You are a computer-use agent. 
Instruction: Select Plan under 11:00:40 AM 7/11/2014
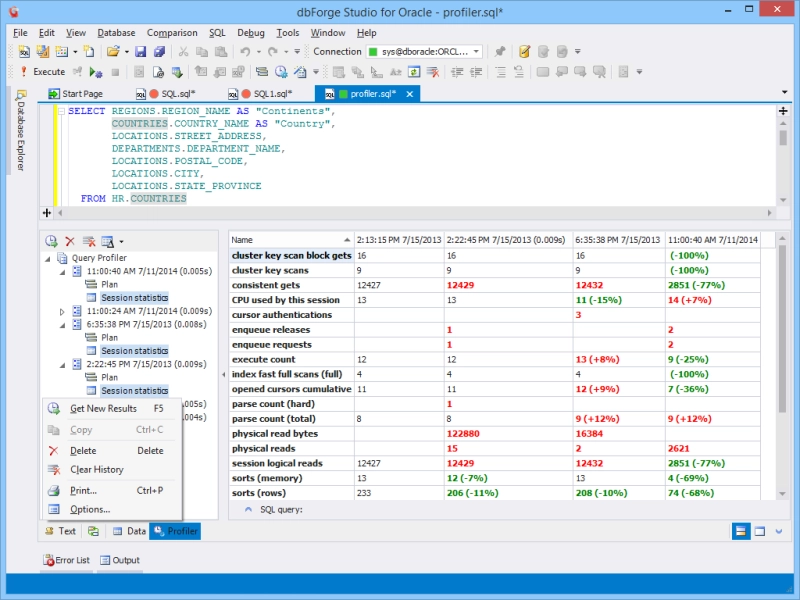pyautogui.click(x=109, y=284)
